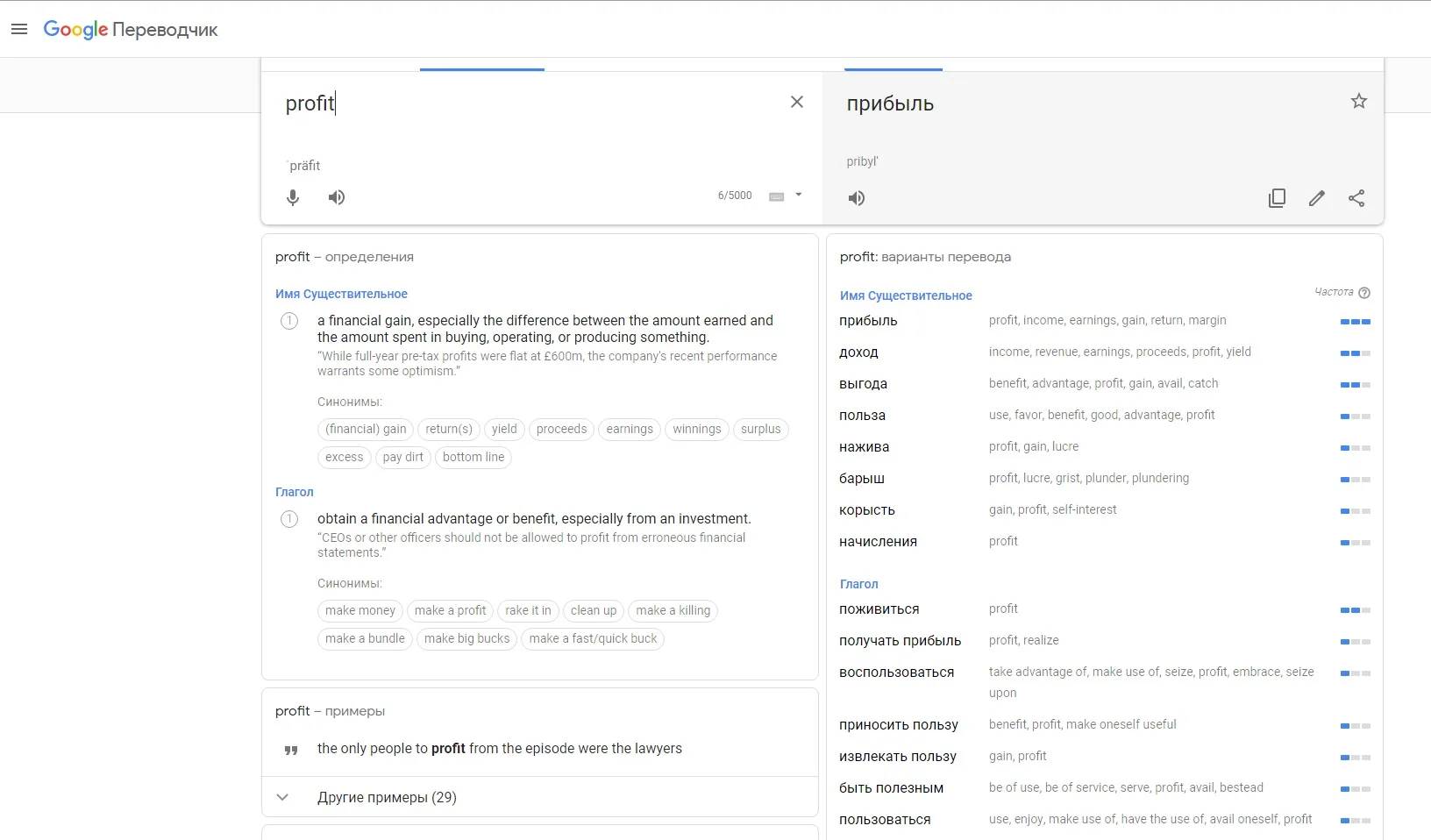
Task: Open the side navigation menu
Action: tap(19, 29)
